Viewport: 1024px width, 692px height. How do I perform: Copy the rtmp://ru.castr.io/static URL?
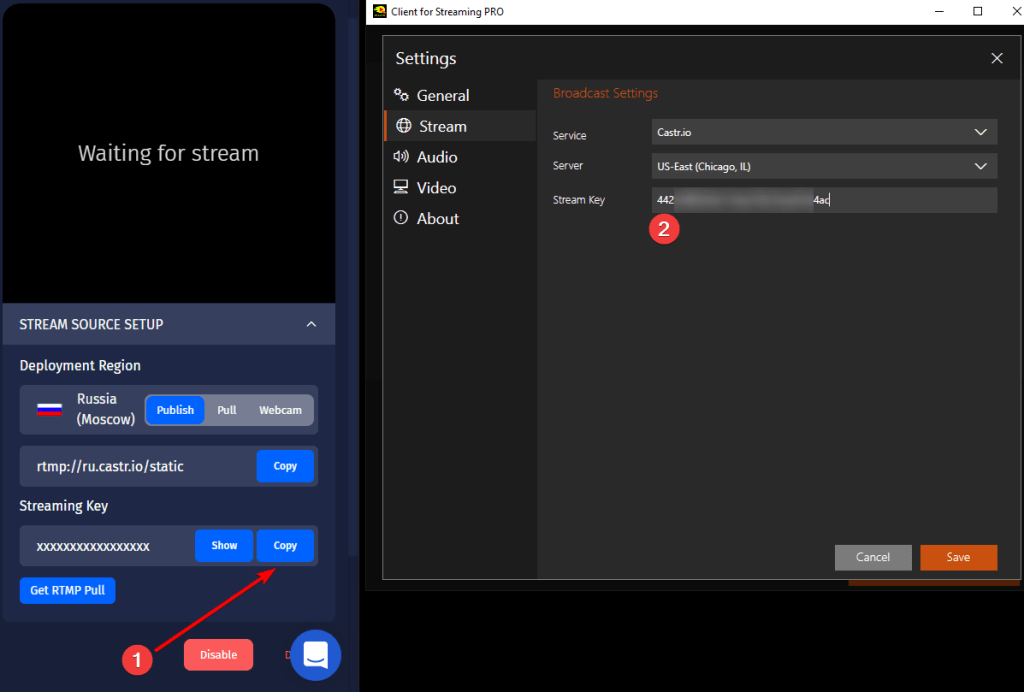[285, 466]
